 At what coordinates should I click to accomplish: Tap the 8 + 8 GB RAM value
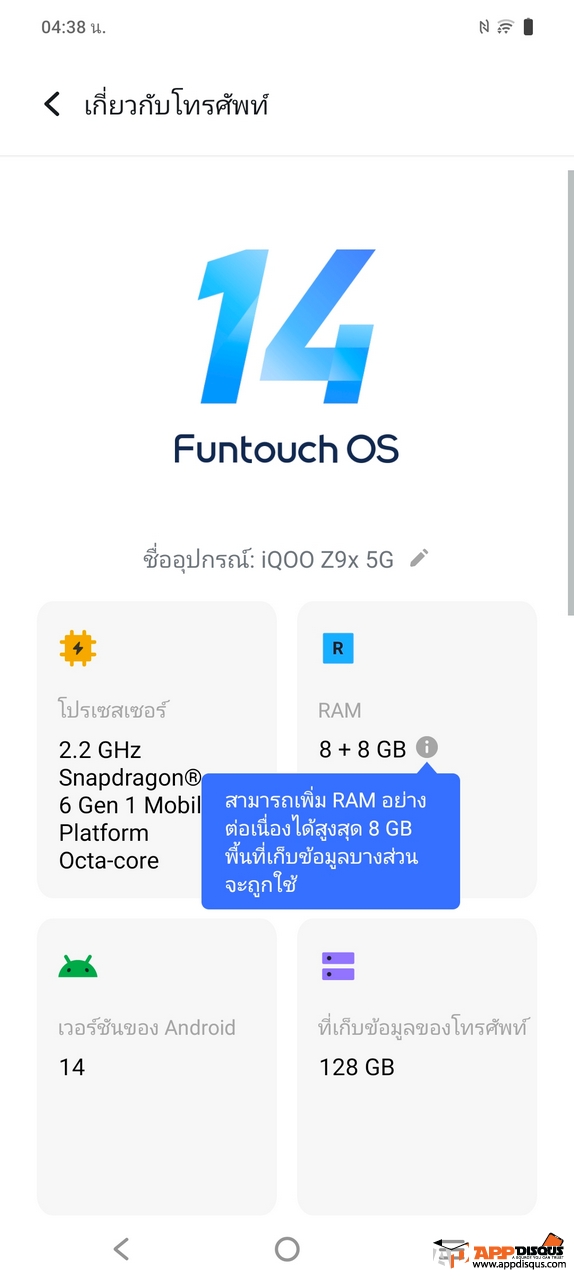(x=362, y=749)
